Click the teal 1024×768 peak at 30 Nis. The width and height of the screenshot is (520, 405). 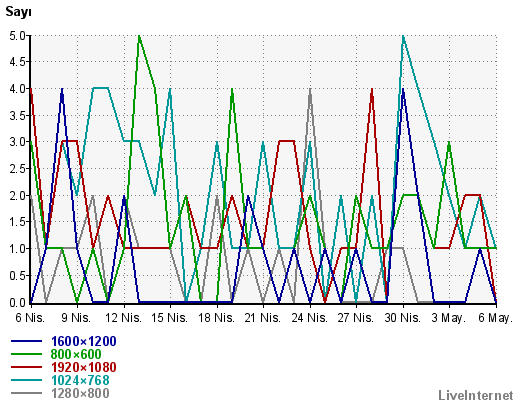click(x=403, y=36)
